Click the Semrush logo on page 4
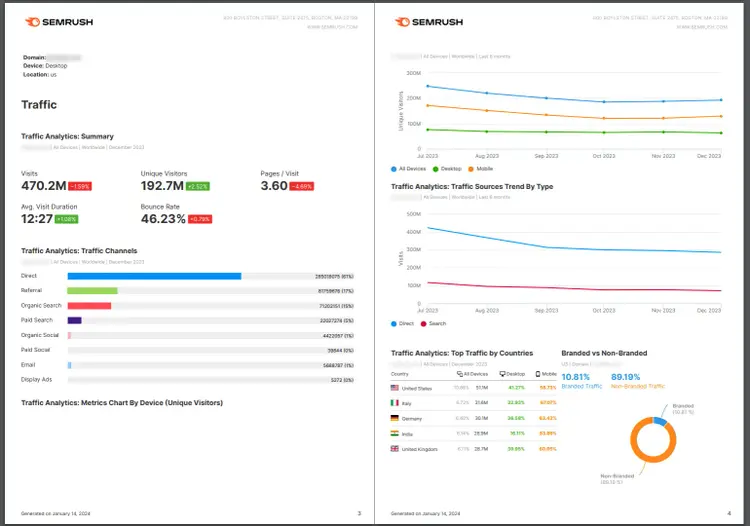750x526 pixels. coord(429,22)
